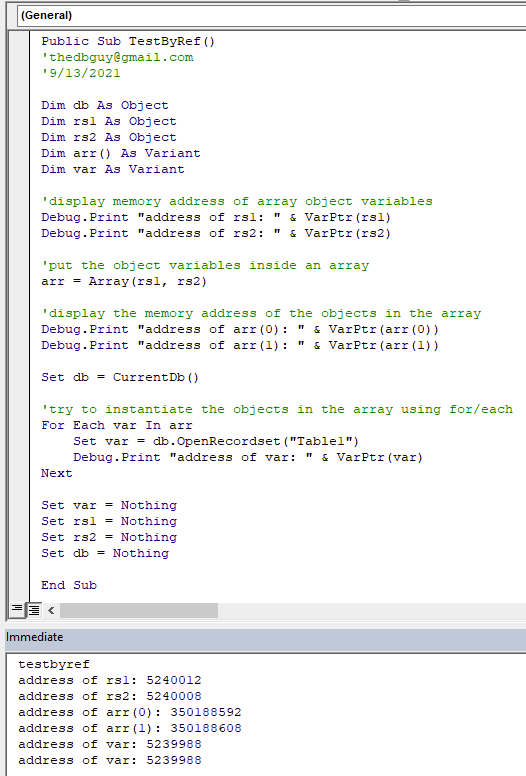The image size is (526, 776).
Task: Click the line 'Set var = Nothing'
Action: (x=109, y=505)
